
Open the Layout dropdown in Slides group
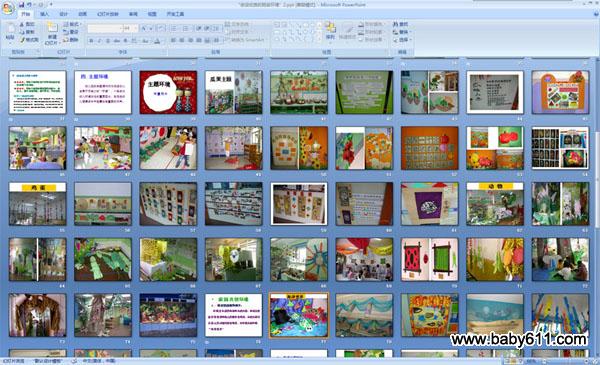click(72, 24)
